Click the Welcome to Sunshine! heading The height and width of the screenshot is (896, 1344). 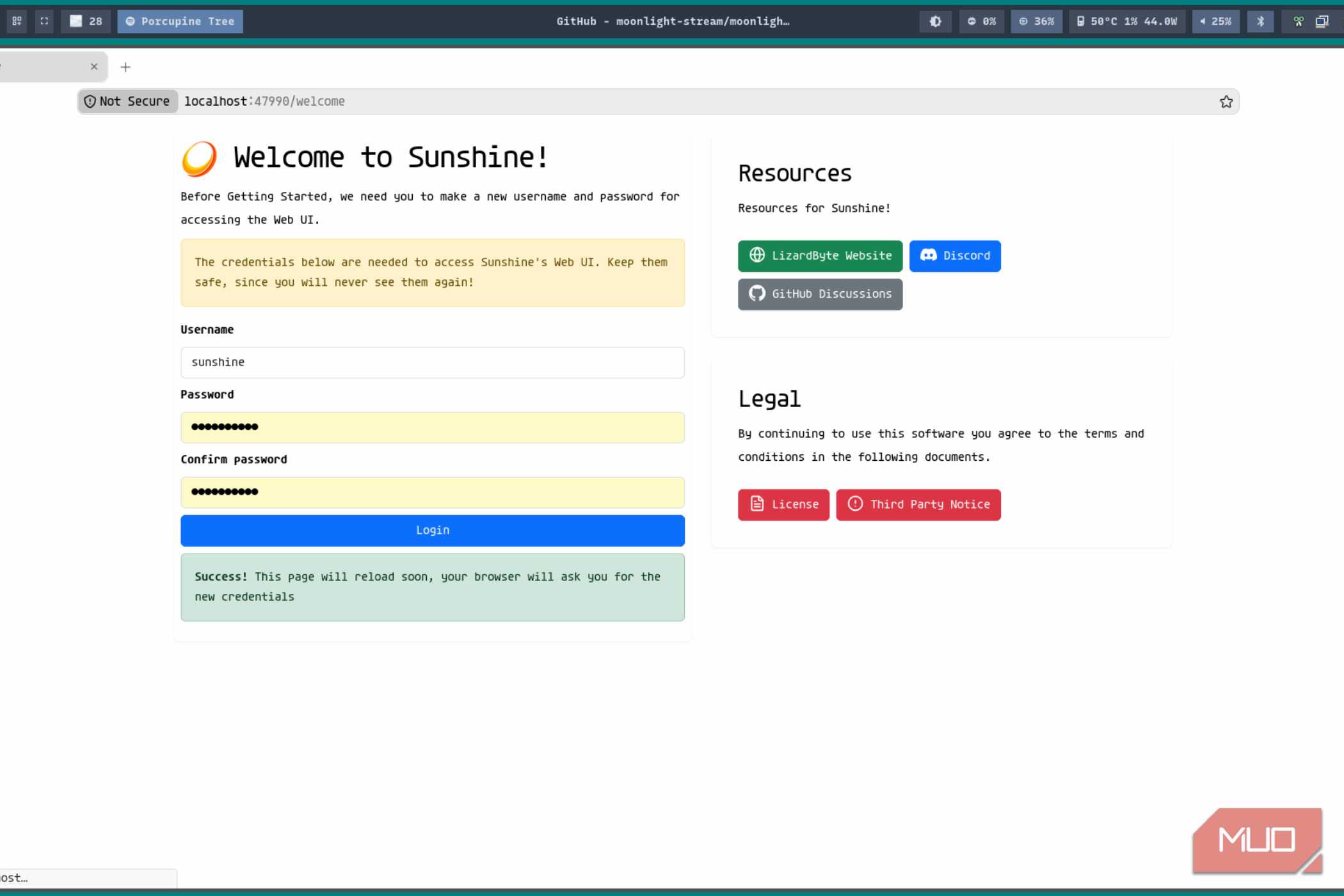point(391,157)
